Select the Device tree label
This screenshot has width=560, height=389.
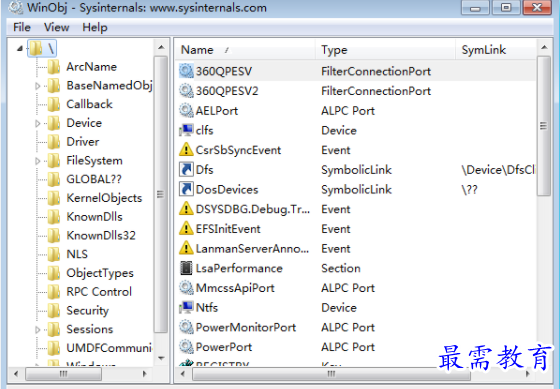pyautogui.click(x=84, y=123)
